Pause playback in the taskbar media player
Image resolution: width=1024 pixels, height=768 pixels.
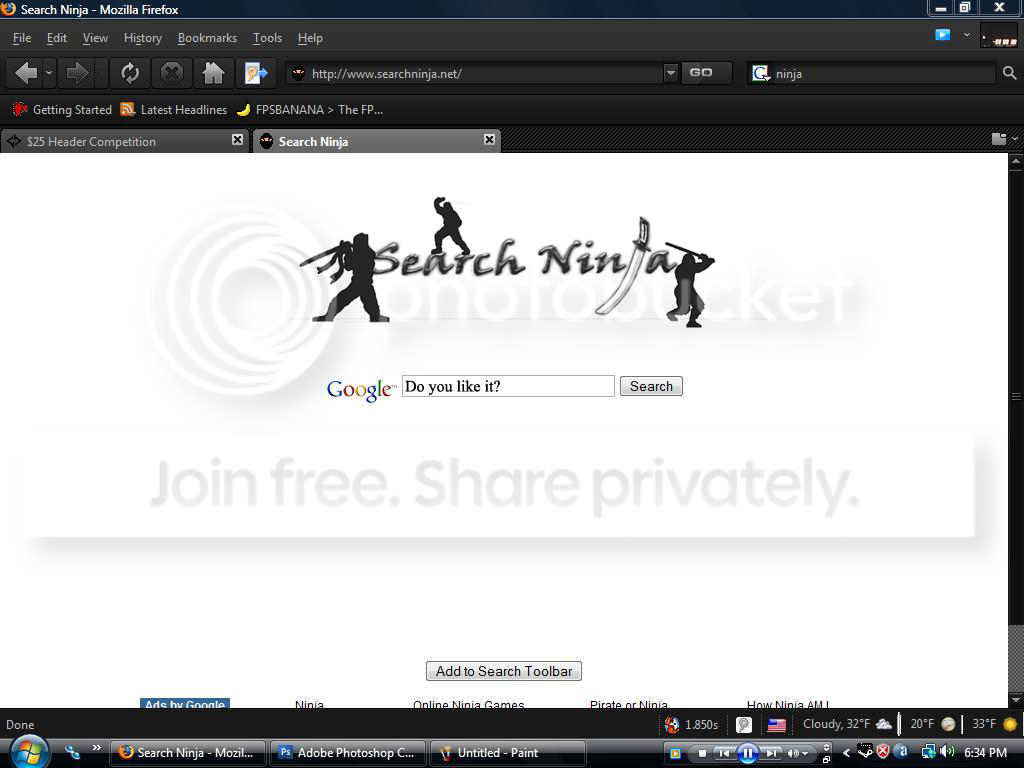pyautogui.click(x=748, y=754)
